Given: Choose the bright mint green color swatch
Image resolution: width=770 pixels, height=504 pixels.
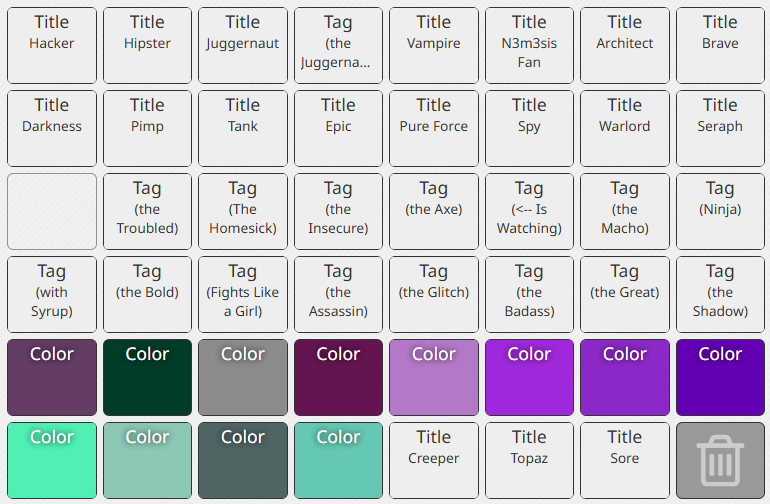Looking at the screenshot, I should (52, 461).
